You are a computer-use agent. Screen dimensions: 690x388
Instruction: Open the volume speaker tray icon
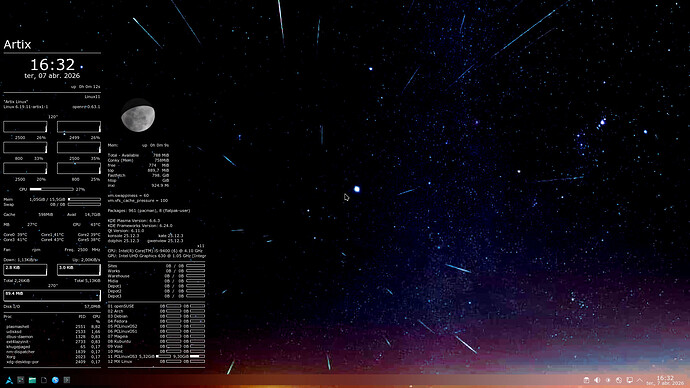pyautogui.click(x=597, y=380)
